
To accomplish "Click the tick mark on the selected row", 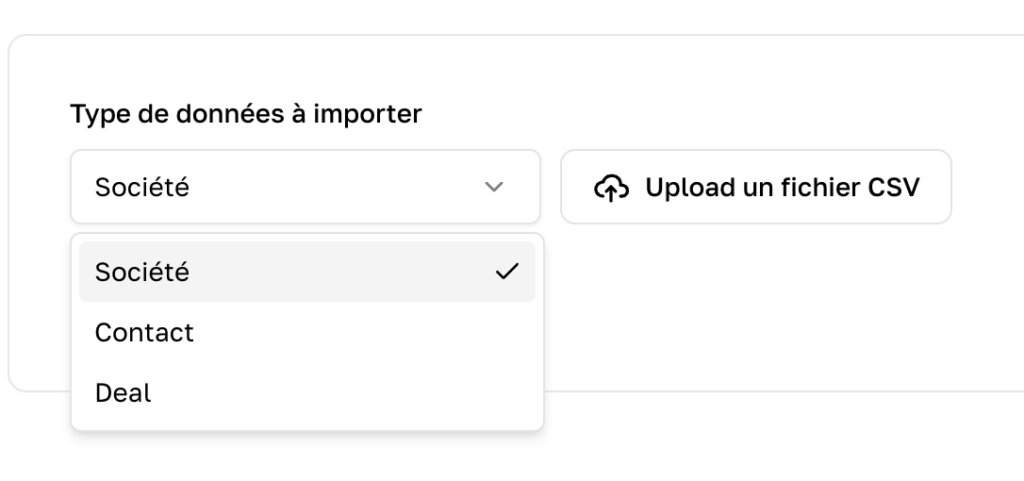I will (x=507, y=271).
